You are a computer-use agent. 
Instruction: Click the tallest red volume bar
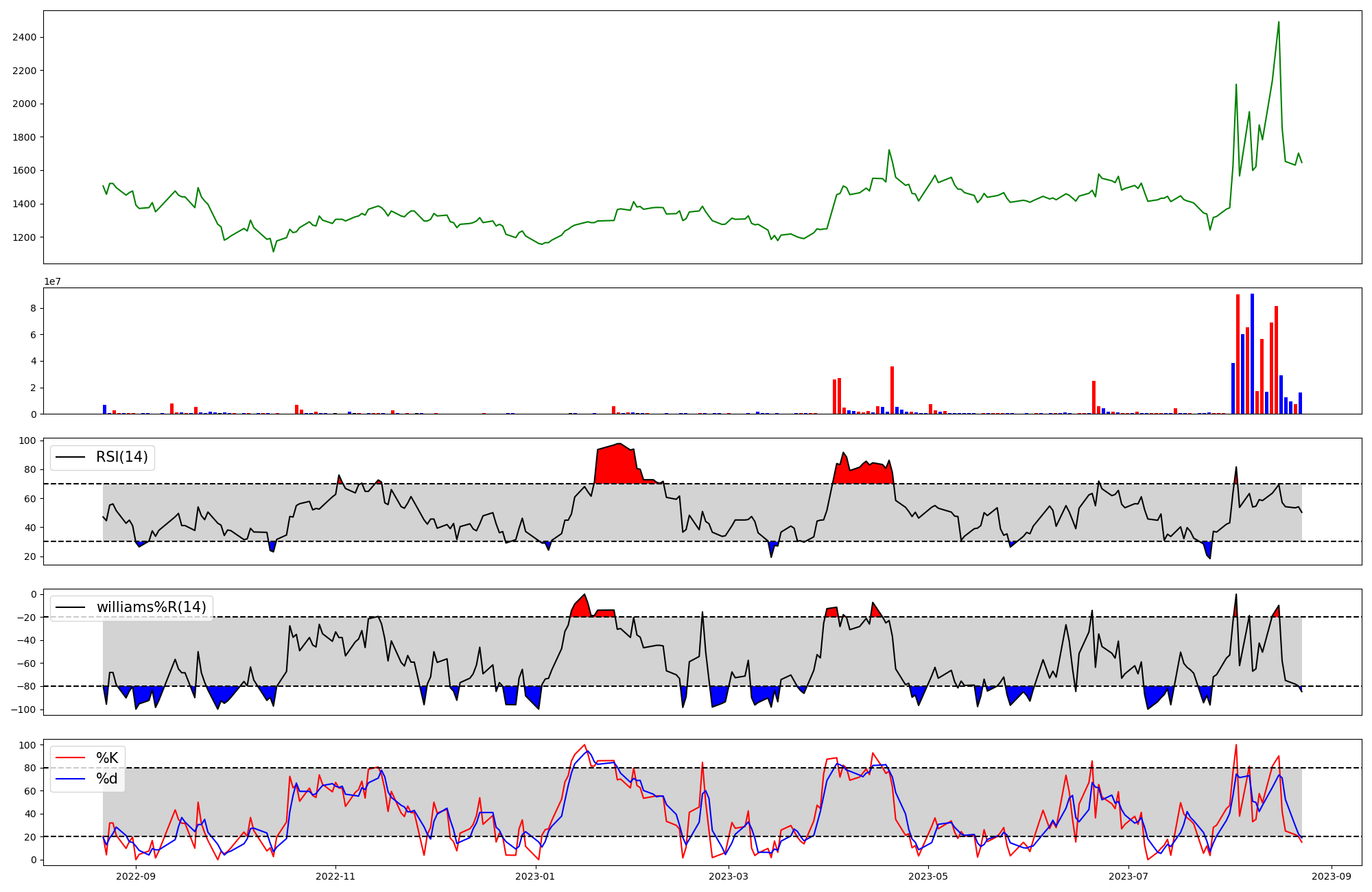[x=1238, y=353]
